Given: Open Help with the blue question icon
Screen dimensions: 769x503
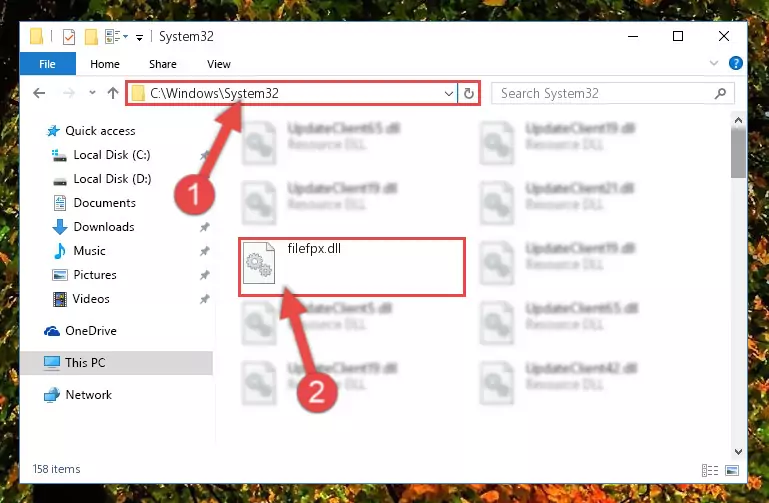Looking at the screenshot, I should click(x=736, y=63).
